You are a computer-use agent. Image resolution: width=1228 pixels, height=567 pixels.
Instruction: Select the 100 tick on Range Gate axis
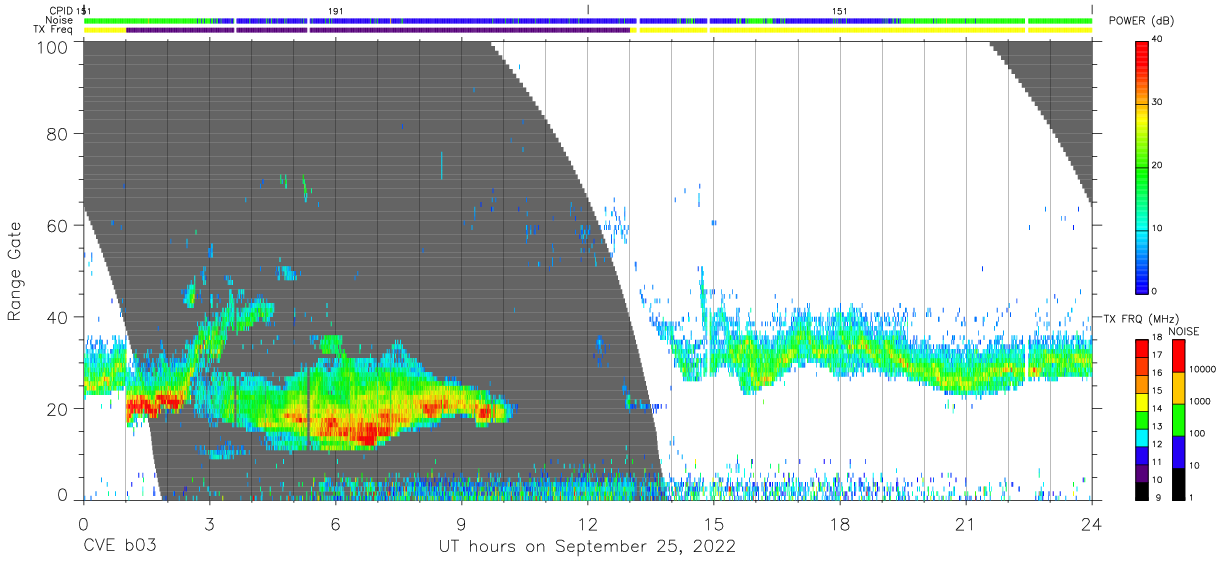click(x=52, y=47)
